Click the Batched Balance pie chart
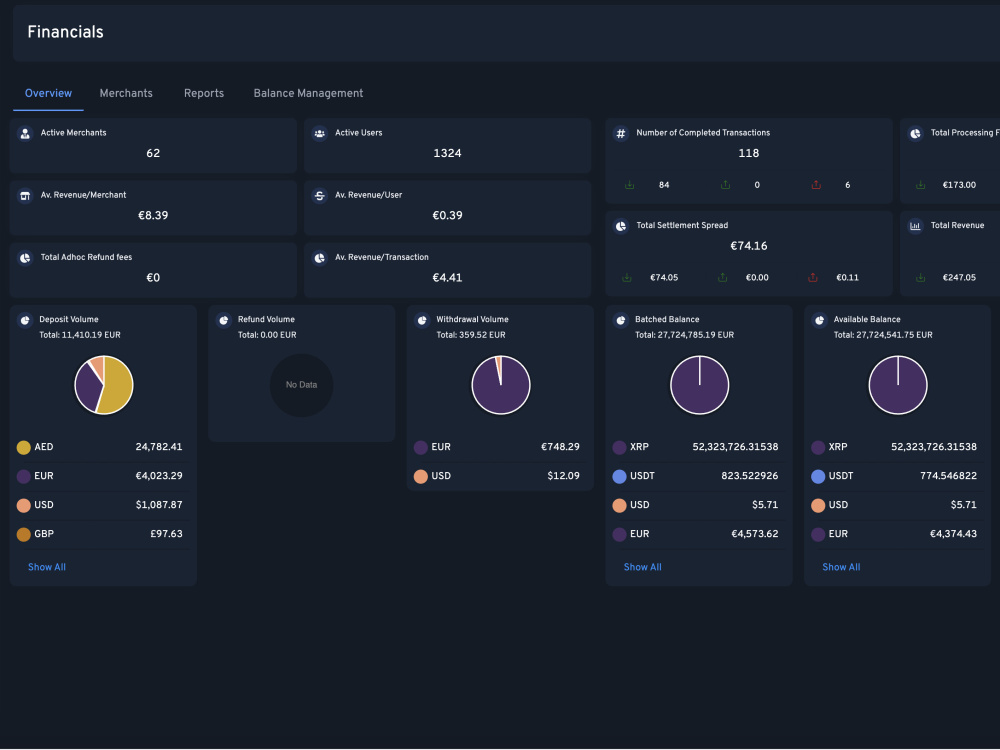Image resolution: width=1000 pixels, height=750 pixels. click(700, 385)
